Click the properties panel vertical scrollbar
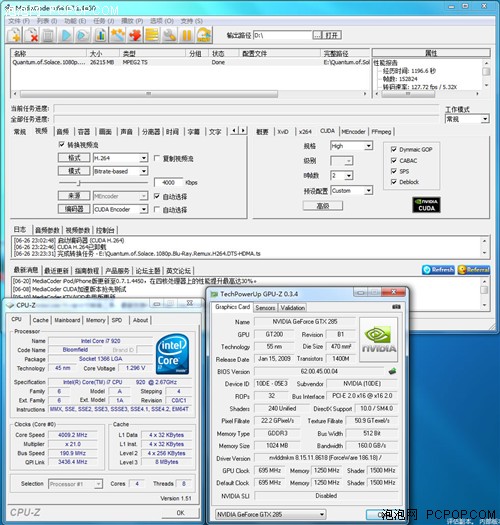 click(x=486, y=74)
